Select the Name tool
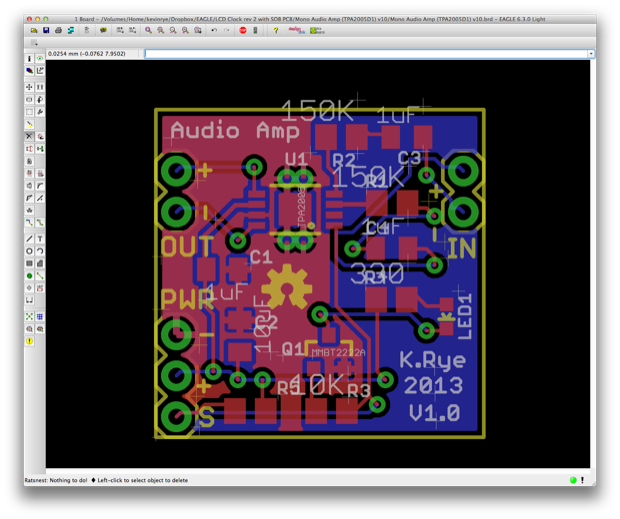Image resolution: width=620 pixels, height=519 pixels. 29,174
